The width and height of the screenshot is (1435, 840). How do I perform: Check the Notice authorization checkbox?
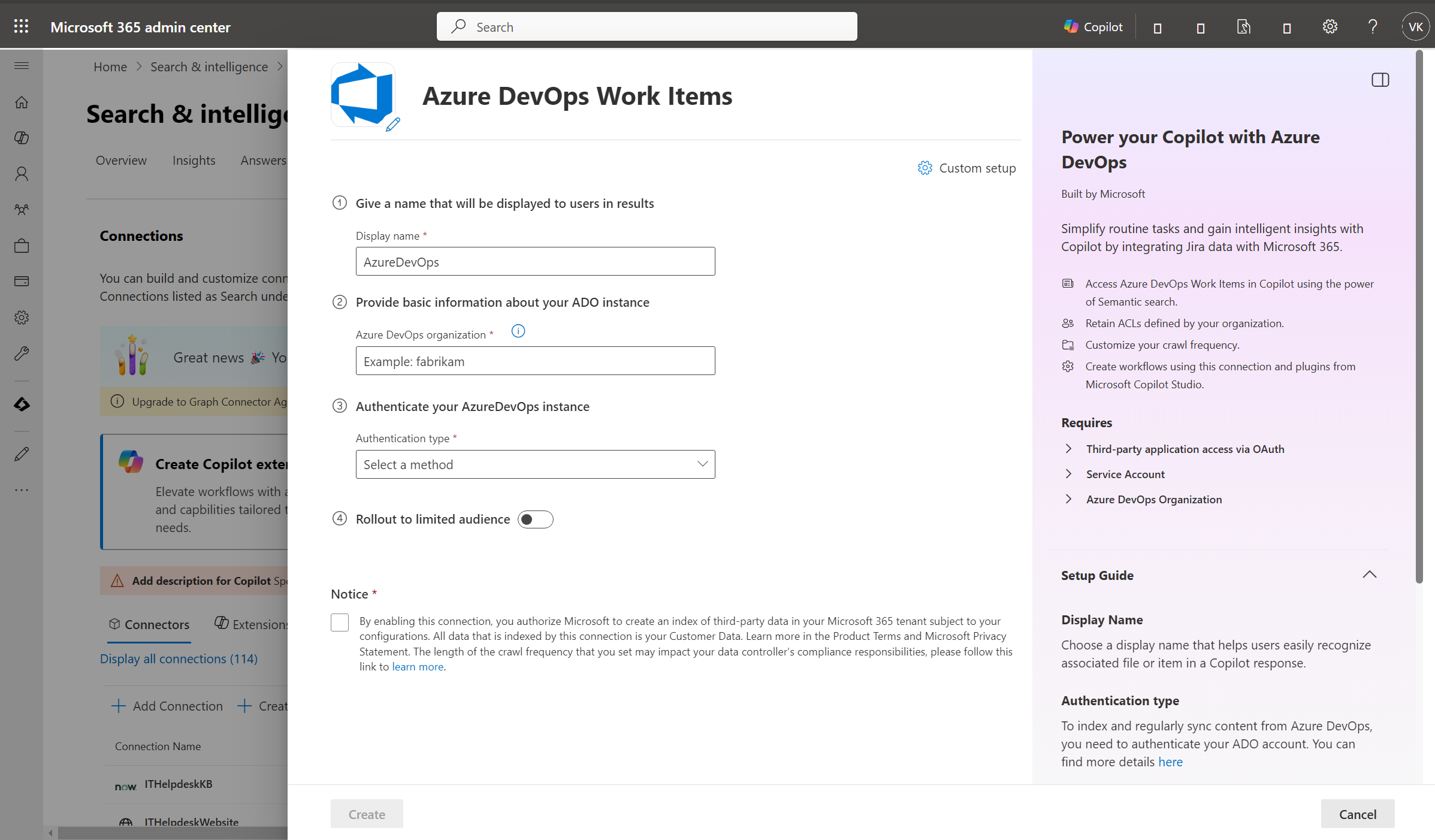click(x=340, y=623)
